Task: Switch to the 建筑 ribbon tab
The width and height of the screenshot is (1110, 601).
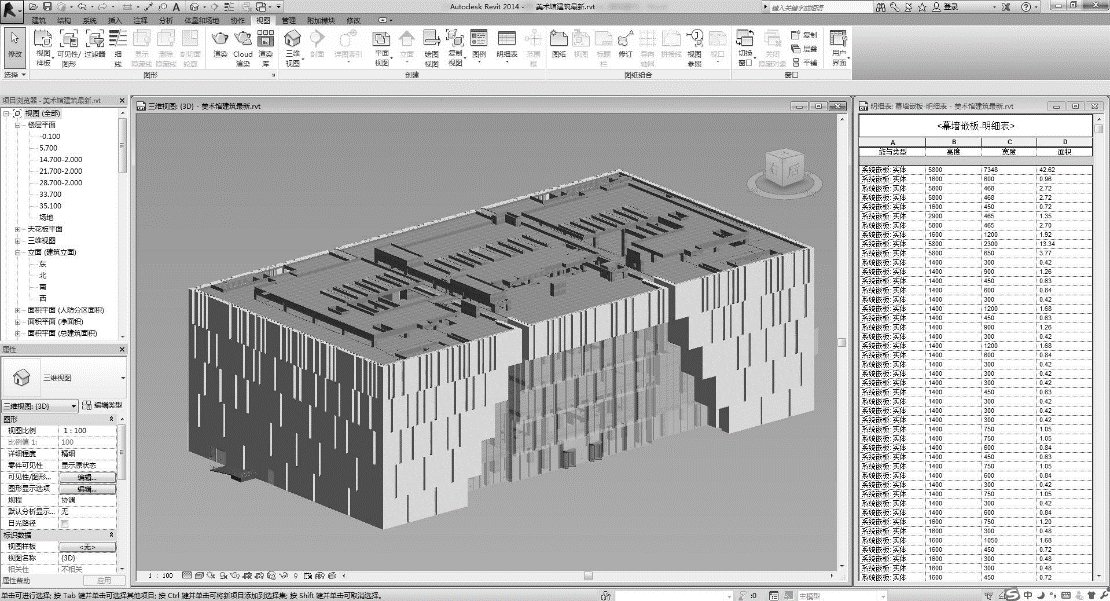Action: point(39,21)
